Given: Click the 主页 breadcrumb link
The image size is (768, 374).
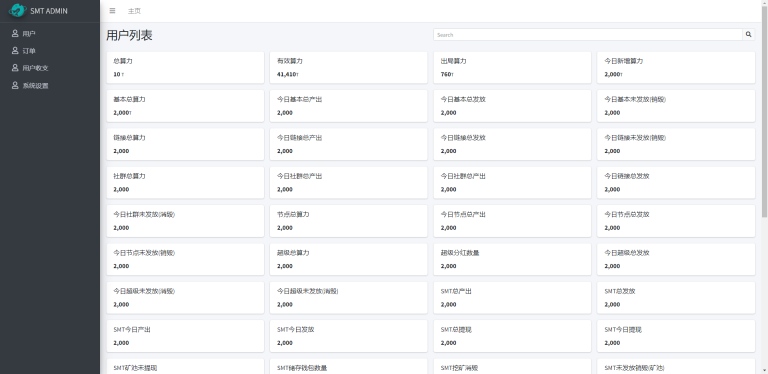Looking at the screenshot, I should click(134, 11).
